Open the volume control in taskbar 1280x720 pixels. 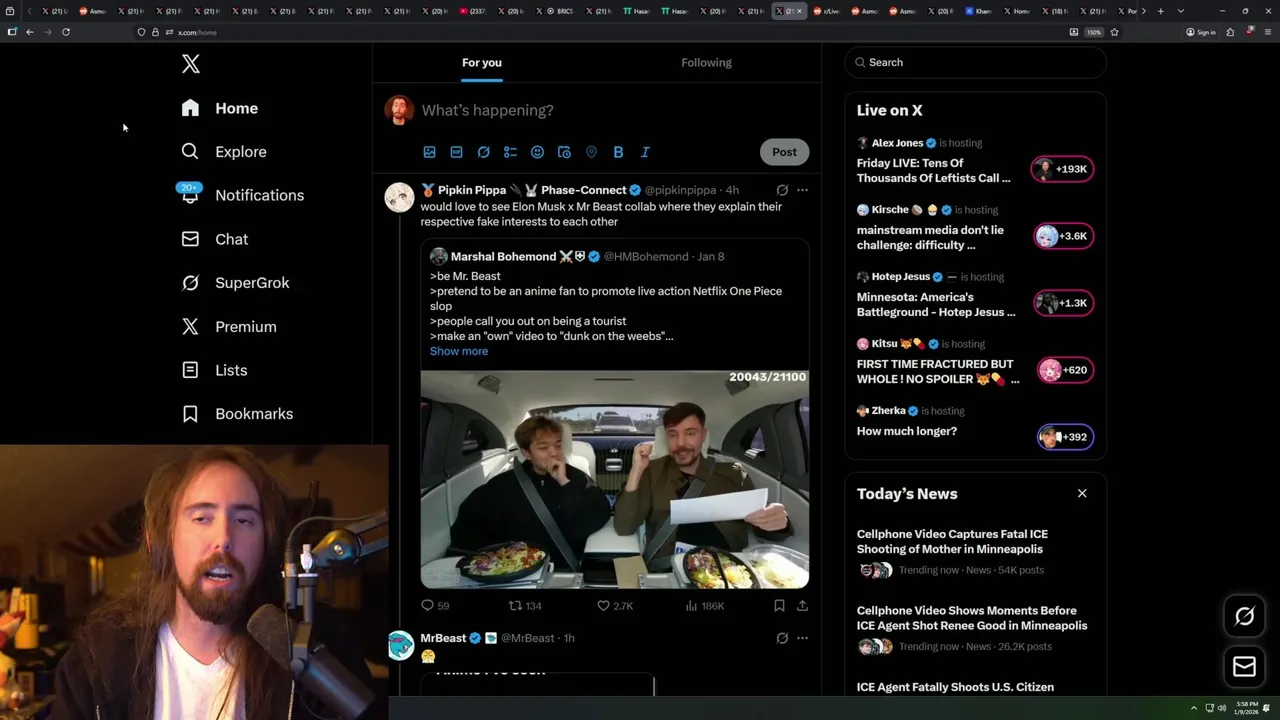pos(1221,708)
